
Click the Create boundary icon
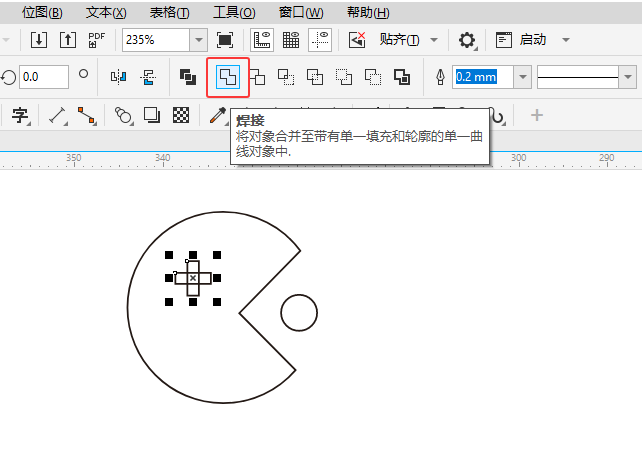(402, 77)
